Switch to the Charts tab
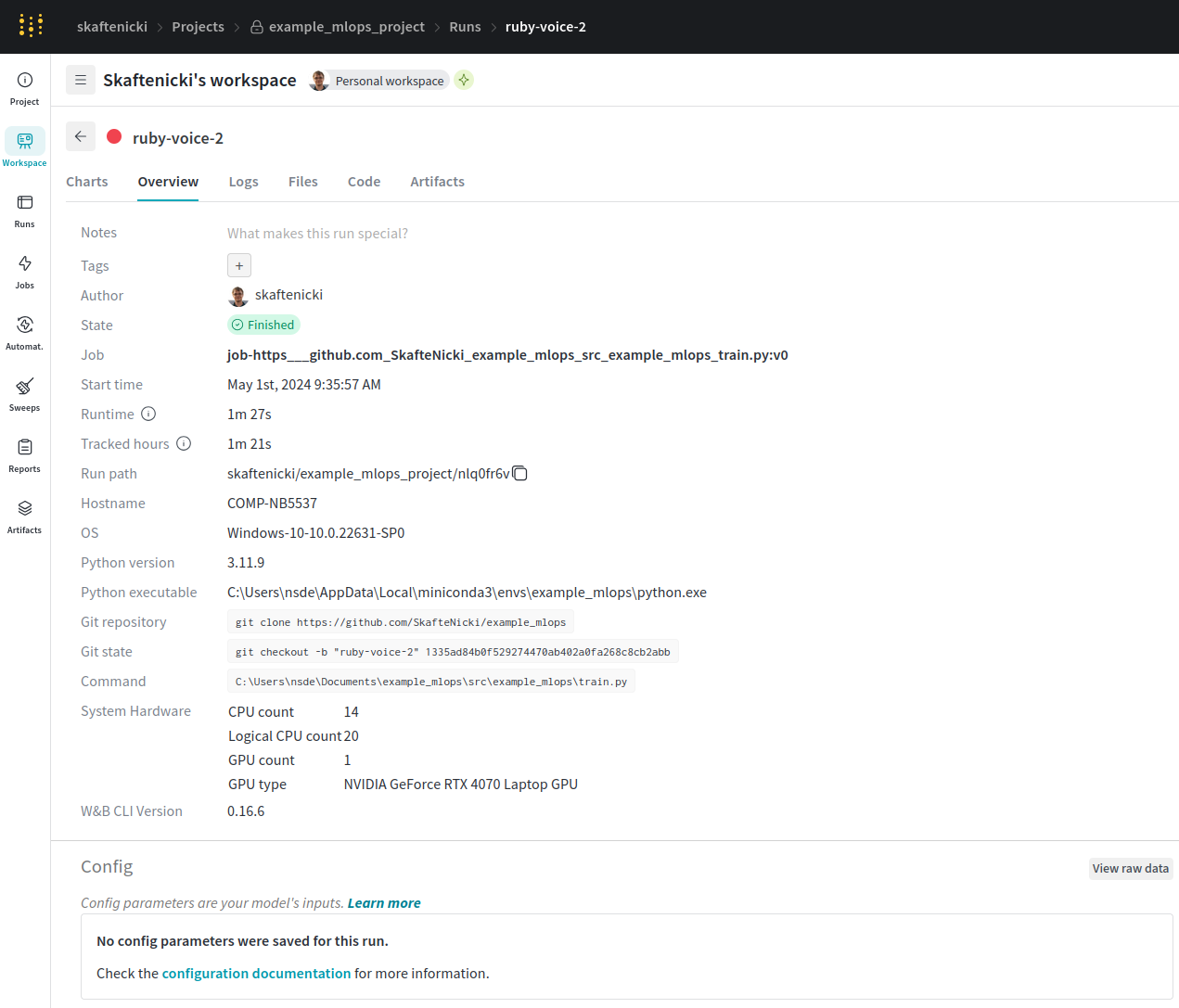 coord(87,182)
